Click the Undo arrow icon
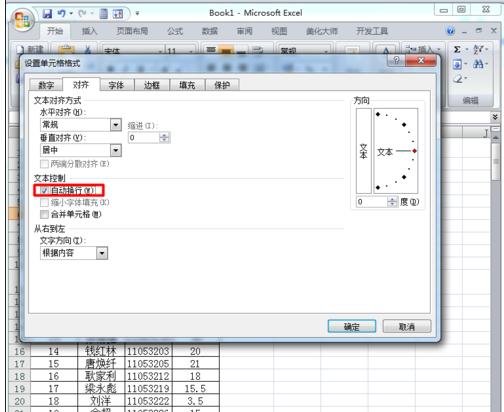Screen dimensions: 504x412 [61, 13]
